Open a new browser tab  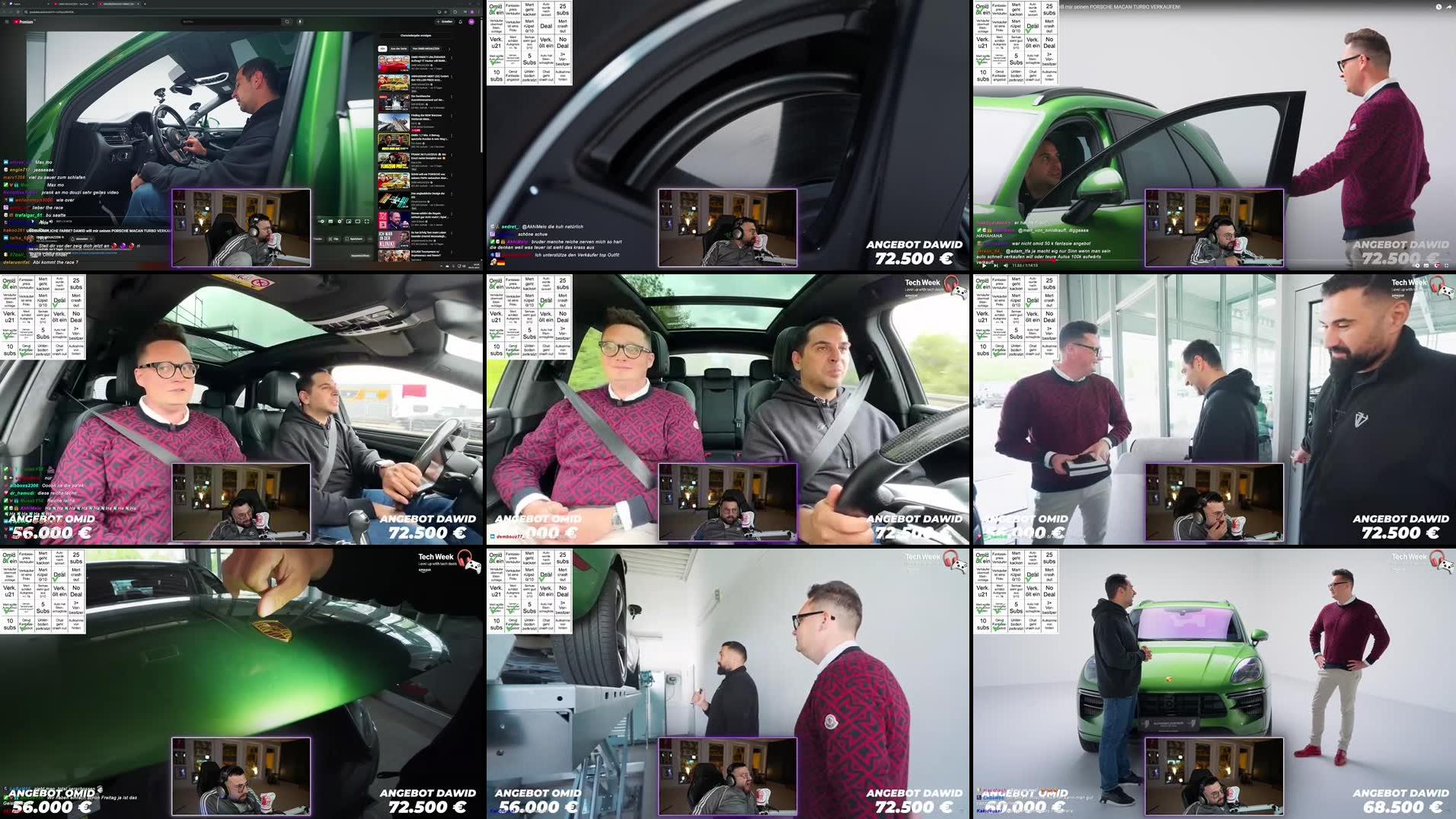pos(145,4)
